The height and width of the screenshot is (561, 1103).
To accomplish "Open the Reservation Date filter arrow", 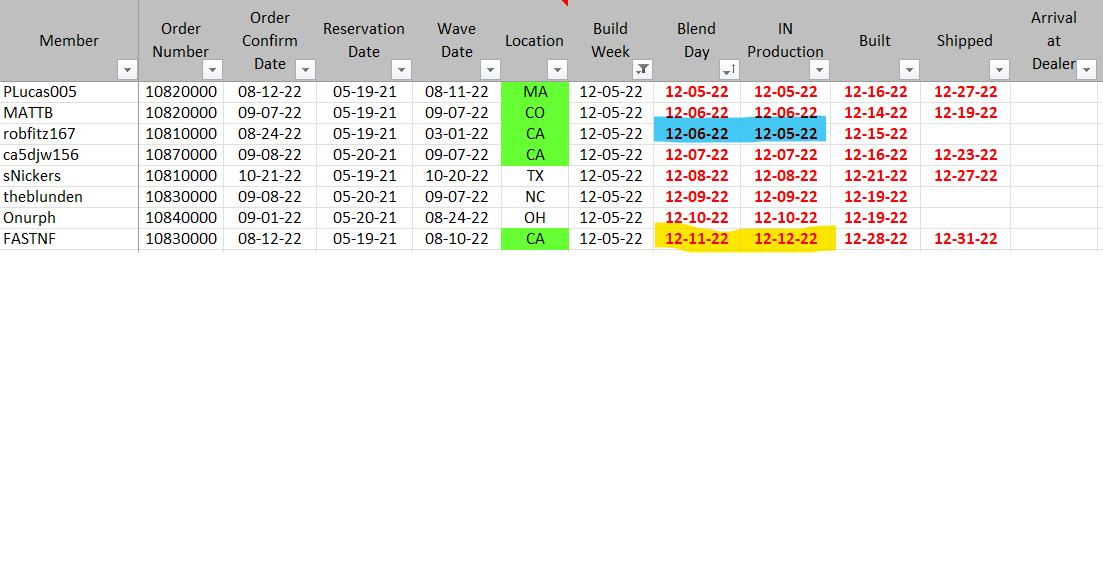I will click(x=401, y=70).
